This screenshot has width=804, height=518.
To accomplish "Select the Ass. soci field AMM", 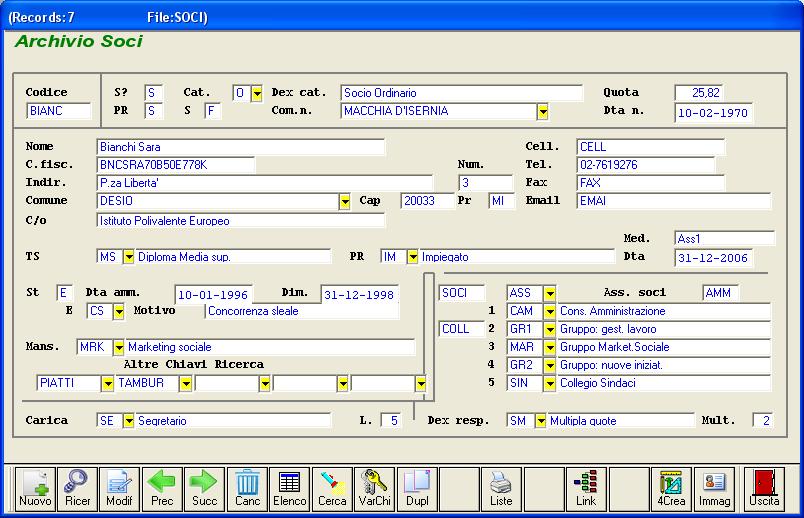I will click(x=720, y=293).
